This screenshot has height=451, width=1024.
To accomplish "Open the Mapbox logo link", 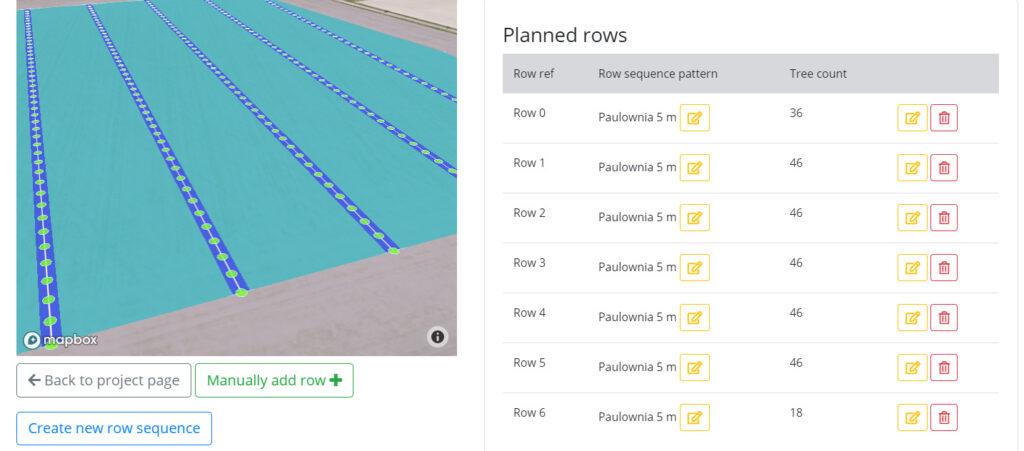I will [61, 340].
